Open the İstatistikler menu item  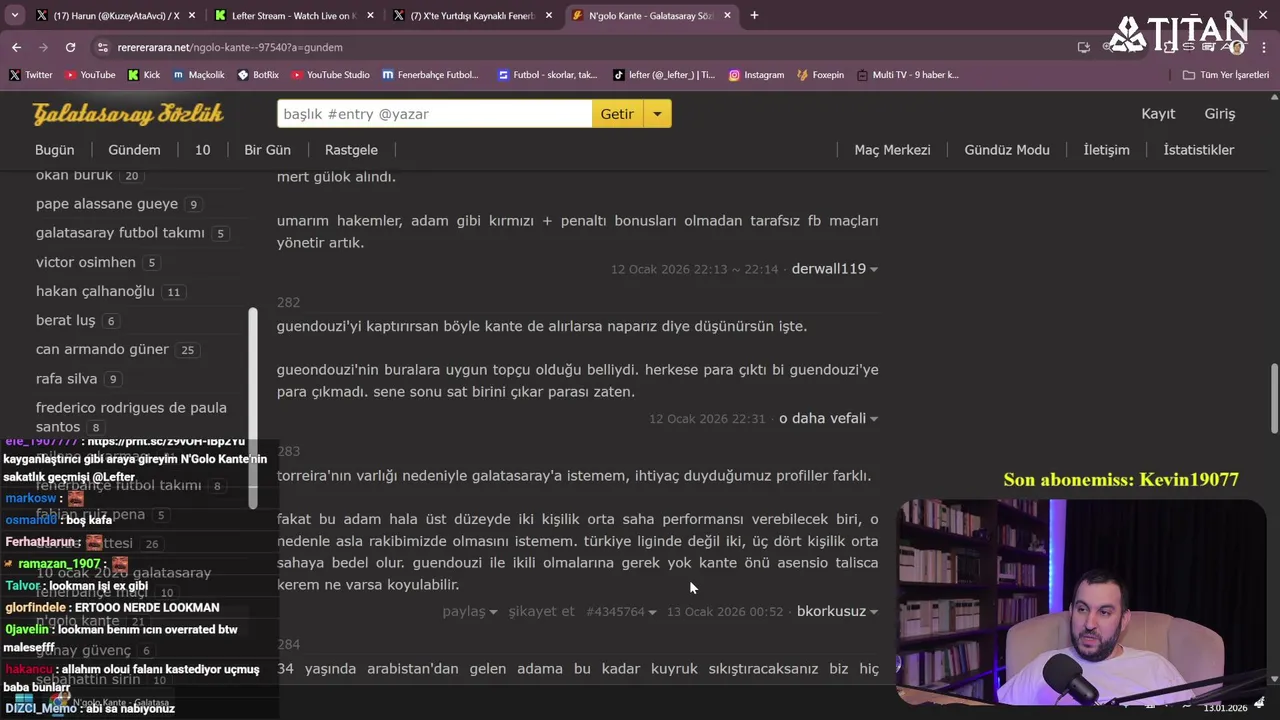(1198, 150)
